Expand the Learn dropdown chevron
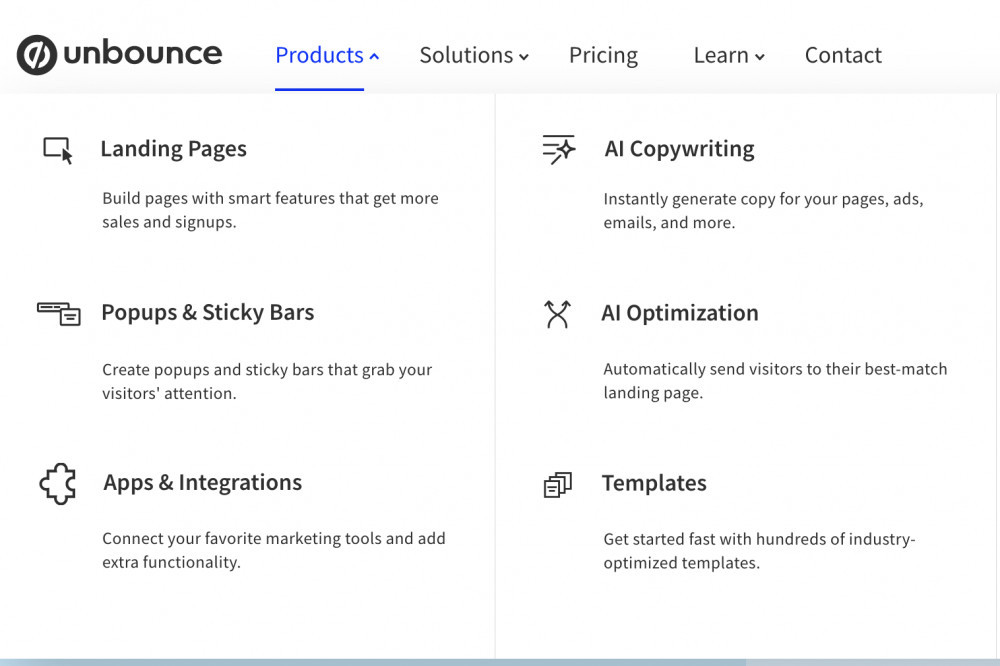Image resolution: width=1000 pixels, height=666 pixels. click(760, 57)
